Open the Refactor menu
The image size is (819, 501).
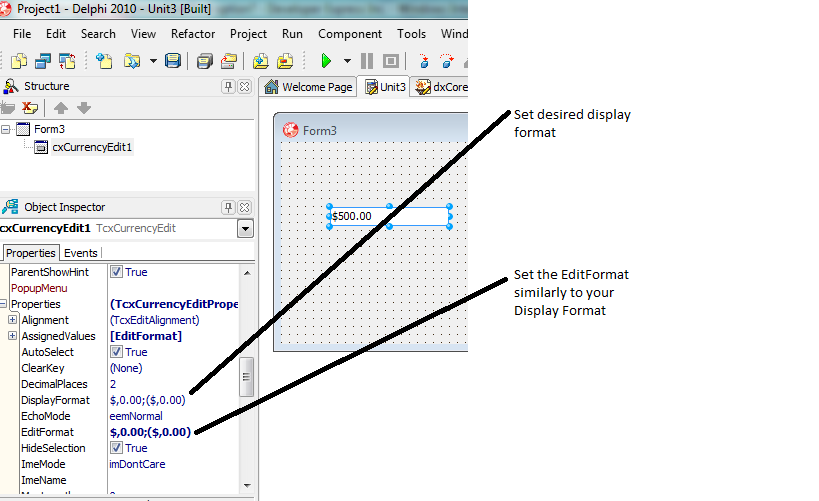(x=193, y=33)
